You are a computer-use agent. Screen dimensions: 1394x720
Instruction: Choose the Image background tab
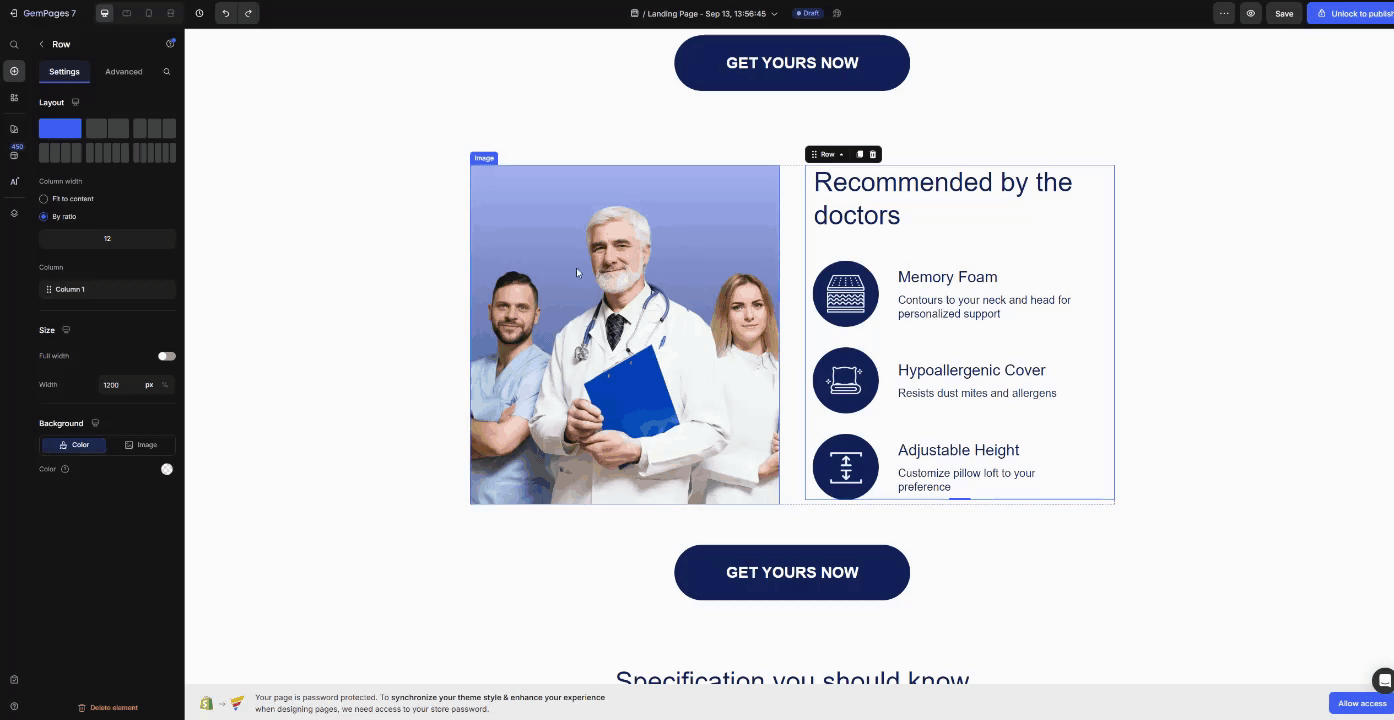[x=141, y=445]
